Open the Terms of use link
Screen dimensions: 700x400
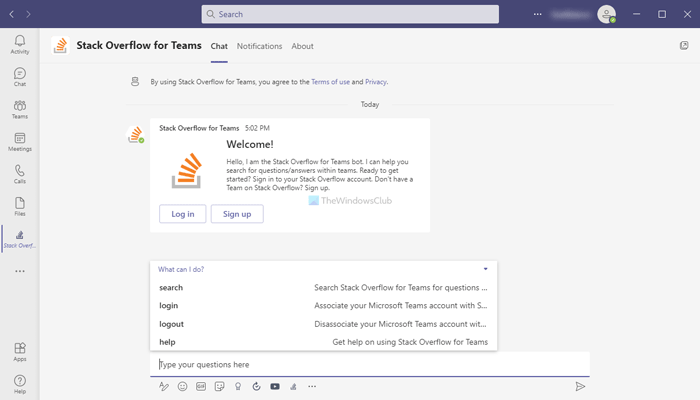coord(330,82)
